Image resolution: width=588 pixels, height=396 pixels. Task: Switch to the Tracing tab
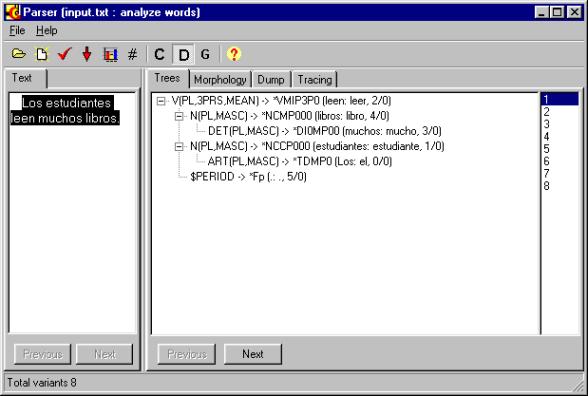[x=315, y=80]
